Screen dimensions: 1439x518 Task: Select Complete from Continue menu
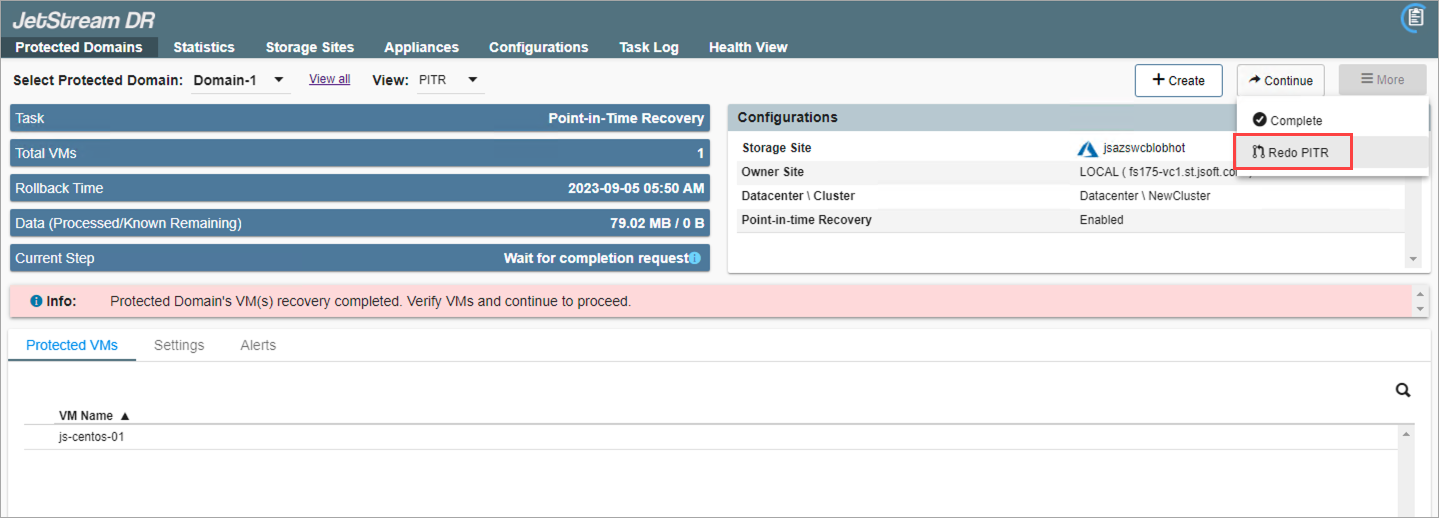(x=1287, y=120)
